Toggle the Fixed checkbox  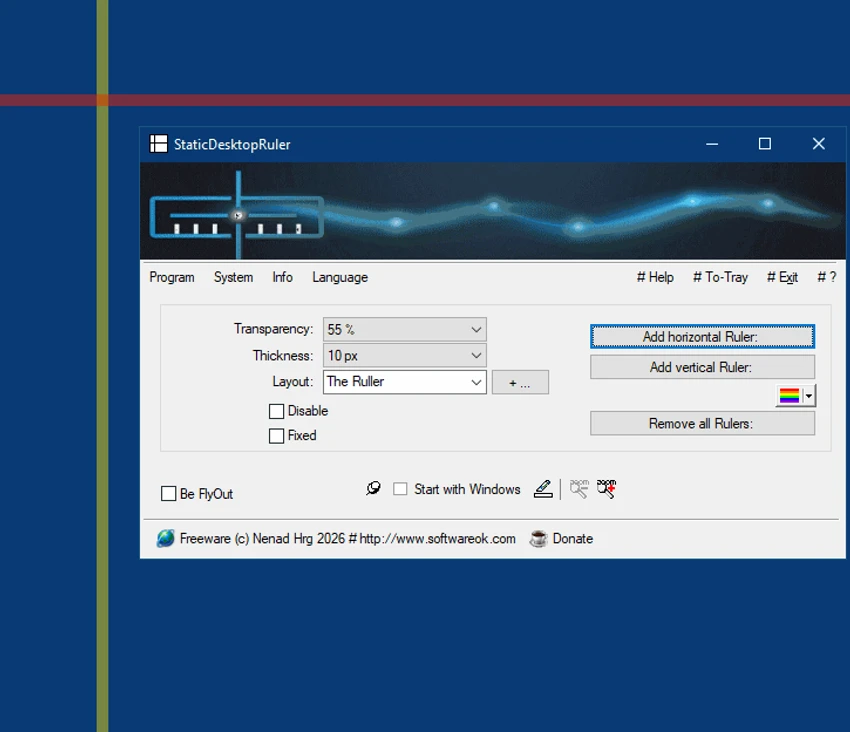tap(276, 436)
